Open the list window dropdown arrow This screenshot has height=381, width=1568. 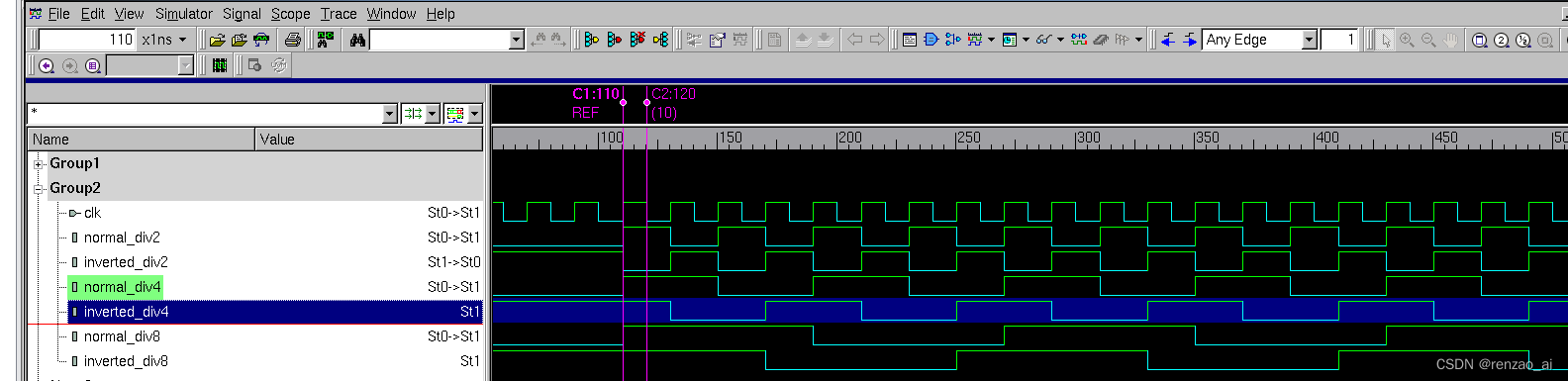1026,40
